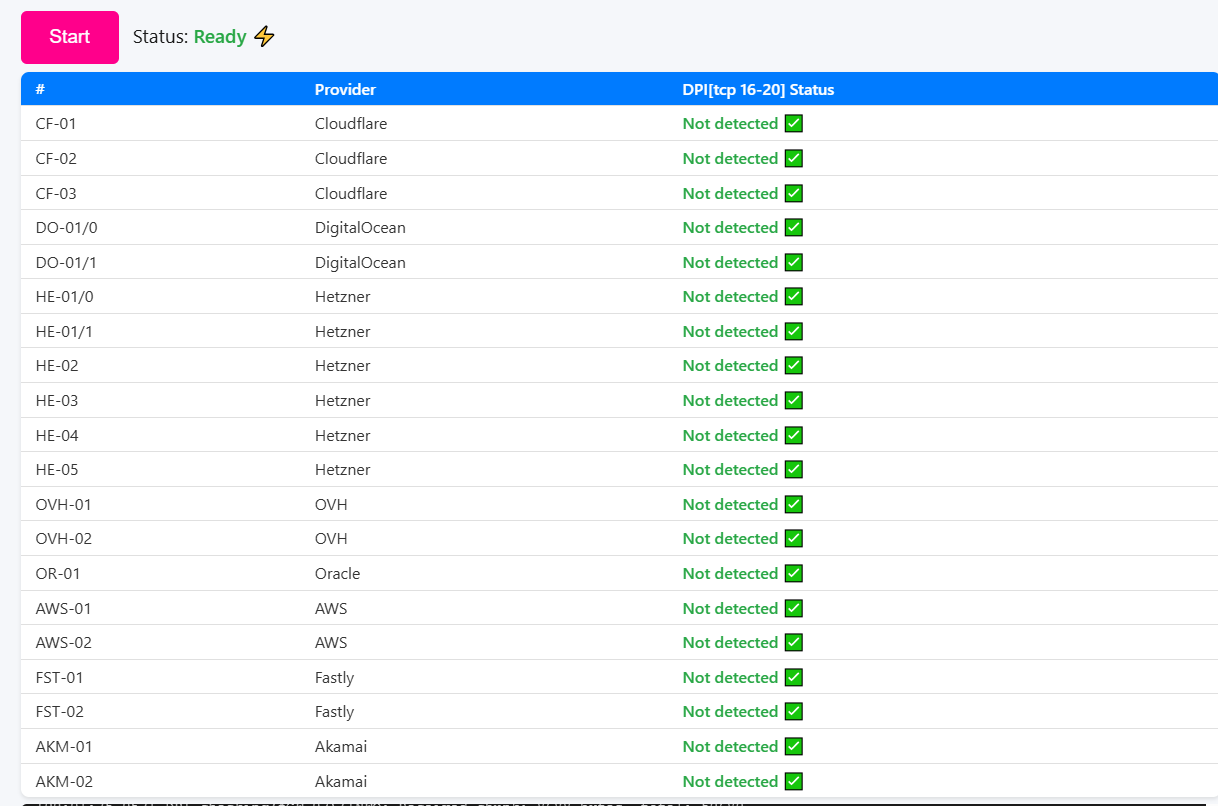The height and width of the screenshot is (806, 1218).
Task: Click the lightning bolt status icon
Action: tap(264, 37)
